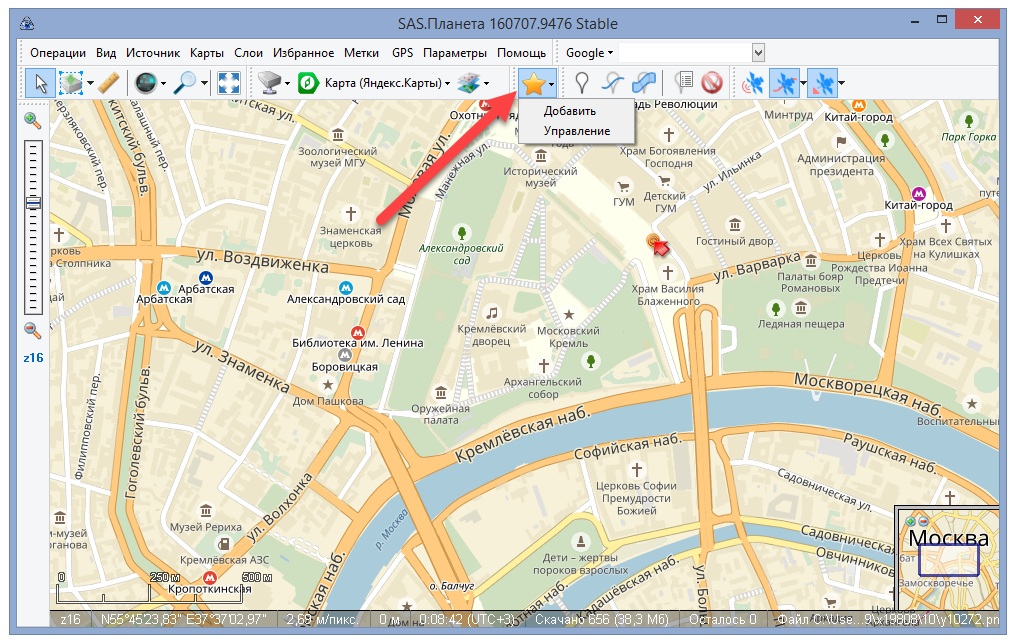Toggle hide all placemarks red icon
This screenshot has width=1014, height=642.
tap(712, 83)
